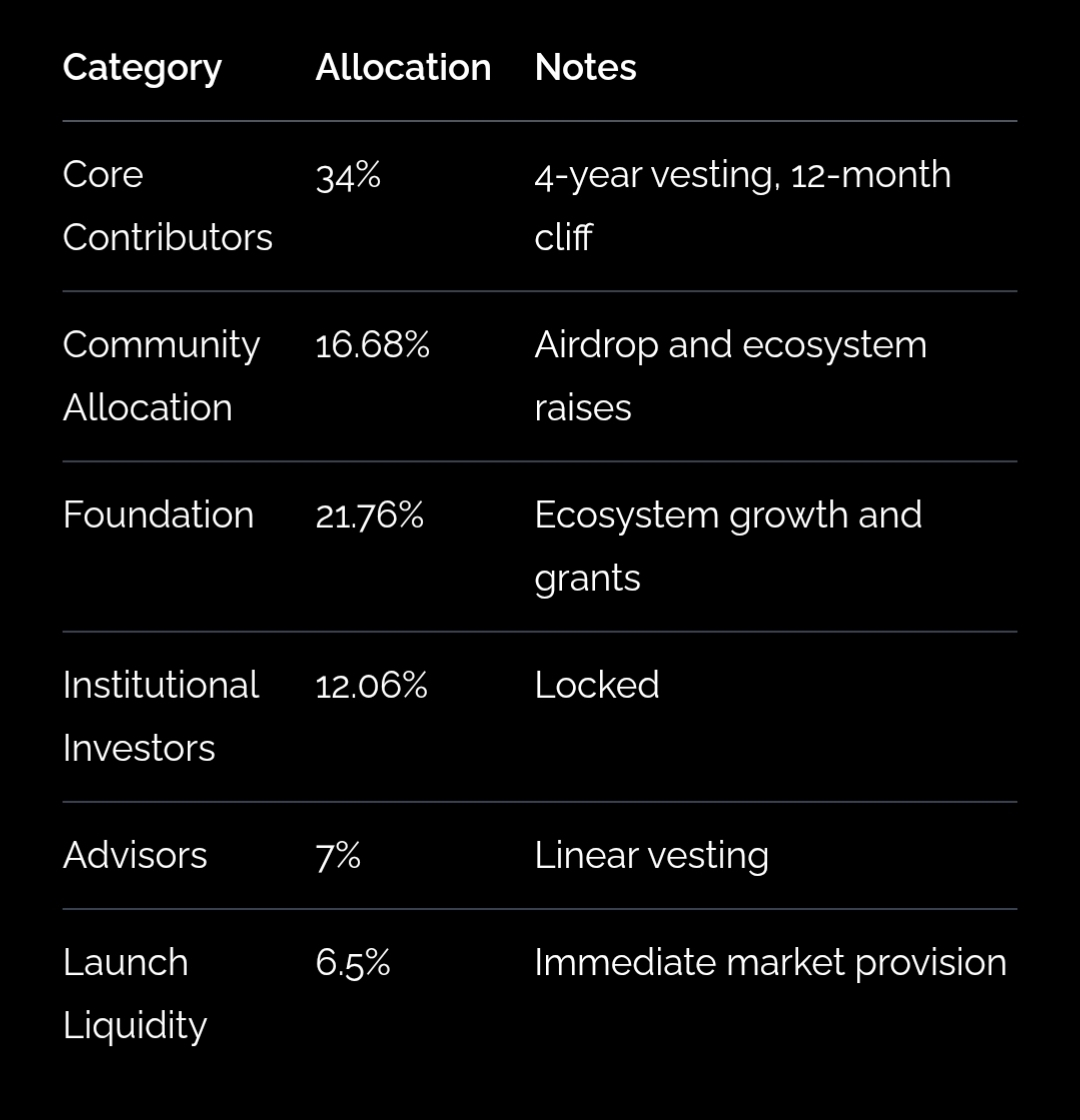Click the 21.76% allocation value
The height and width of the screenshot is (1120, 1080).
click(x=369, y=516)
